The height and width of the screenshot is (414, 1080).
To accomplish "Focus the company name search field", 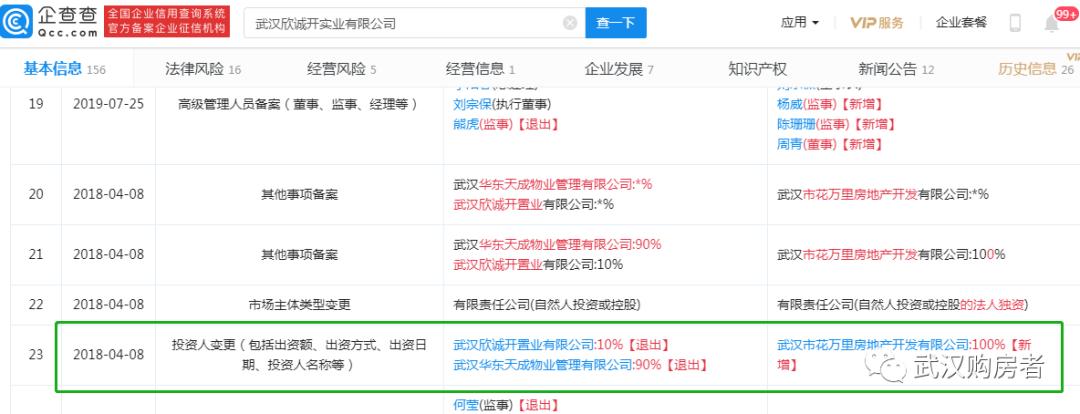I will (415, 23).
